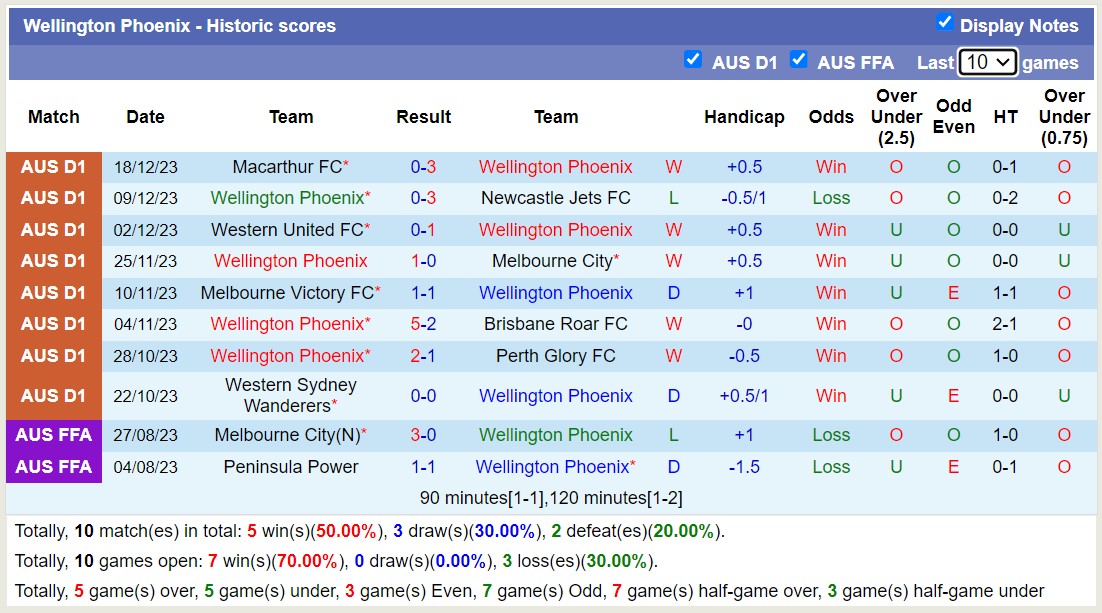Click the Peninsula Power team link
The height and width of the screenshot is (613, 1102).
pos(290,467)
